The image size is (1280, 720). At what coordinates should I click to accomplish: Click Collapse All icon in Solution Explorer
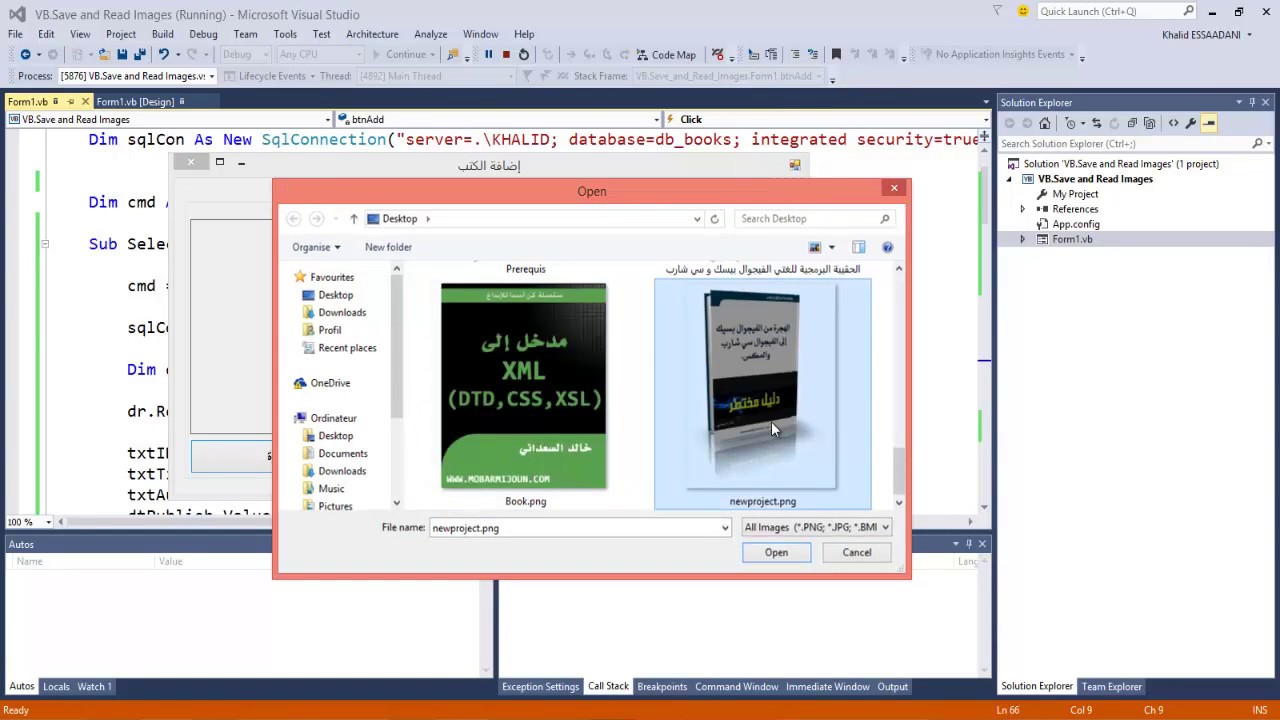(x=1132, y=123)
